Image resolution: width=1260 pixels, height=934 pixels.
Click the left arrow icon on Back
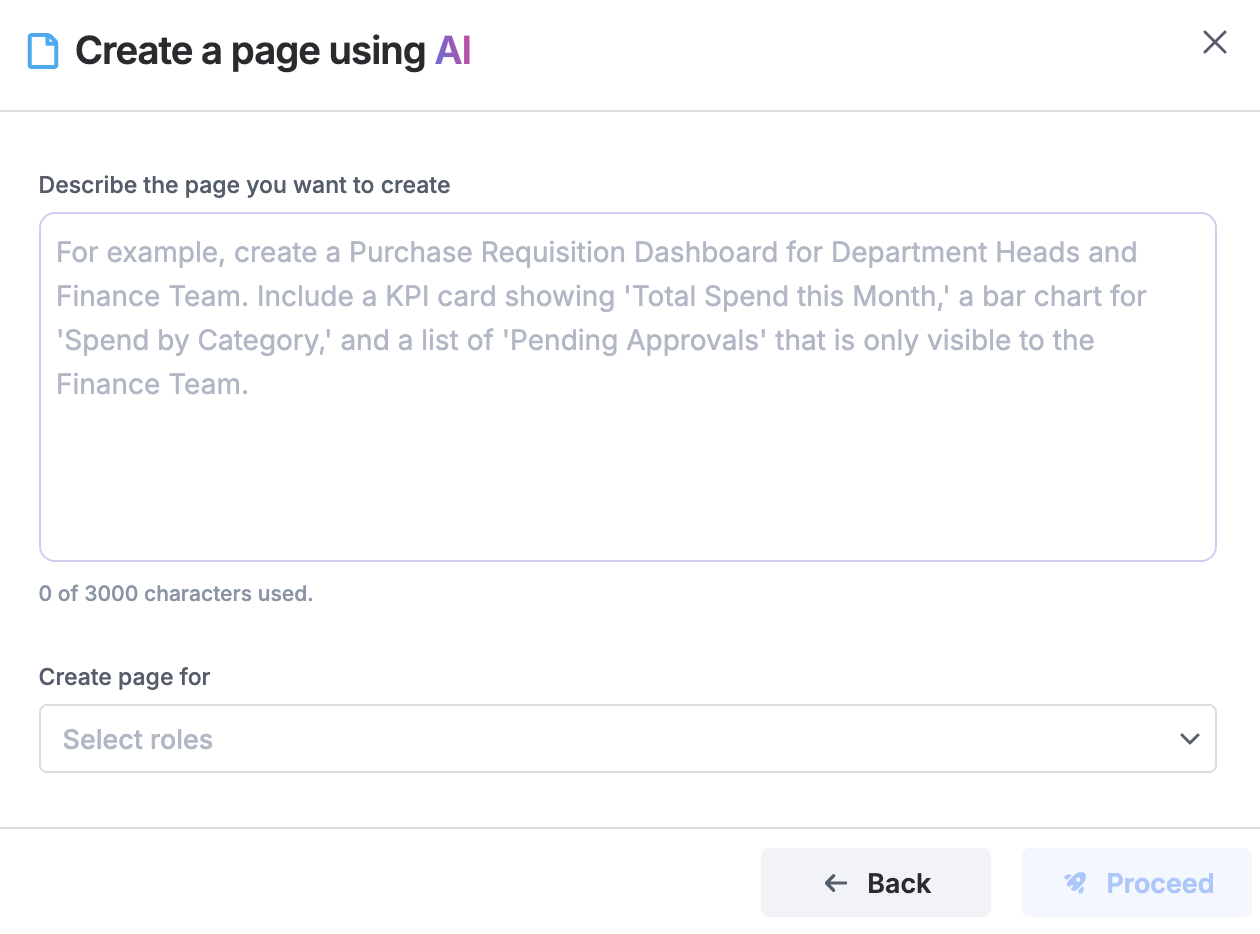[835, 883]
